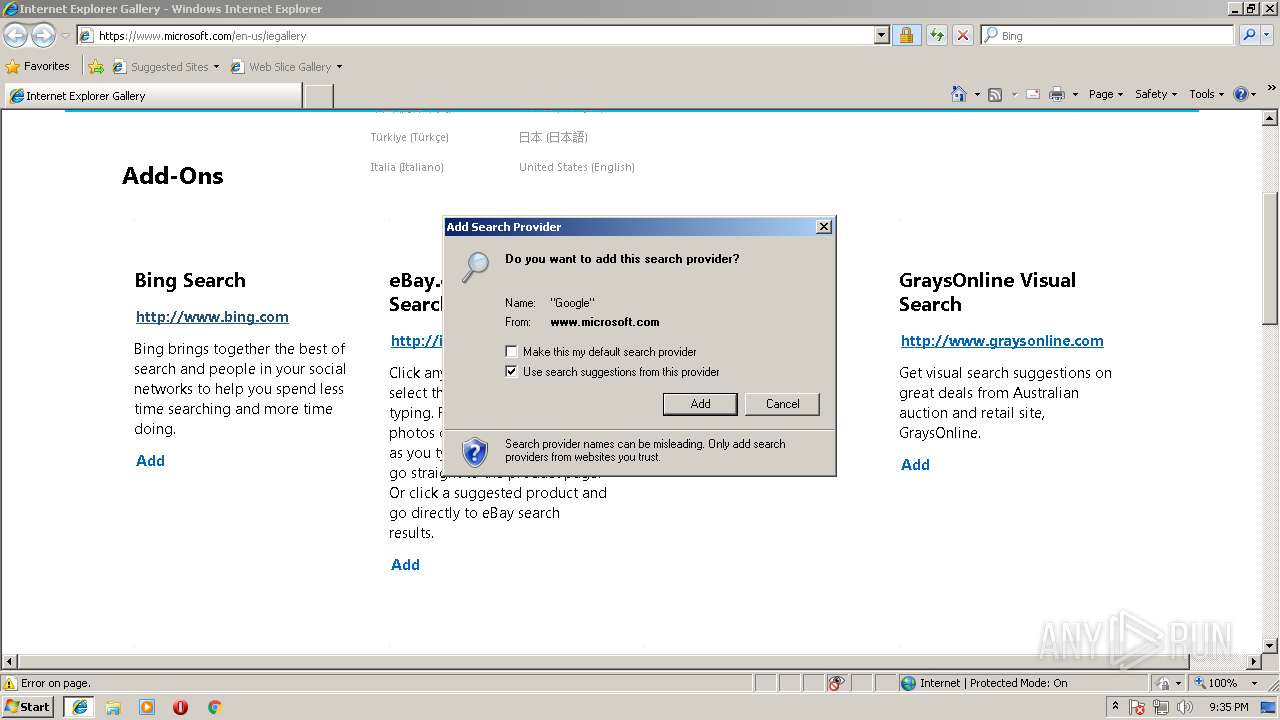Open the Safety menu
This screenshot has height=720, width=1280.
pos(1156,94)
